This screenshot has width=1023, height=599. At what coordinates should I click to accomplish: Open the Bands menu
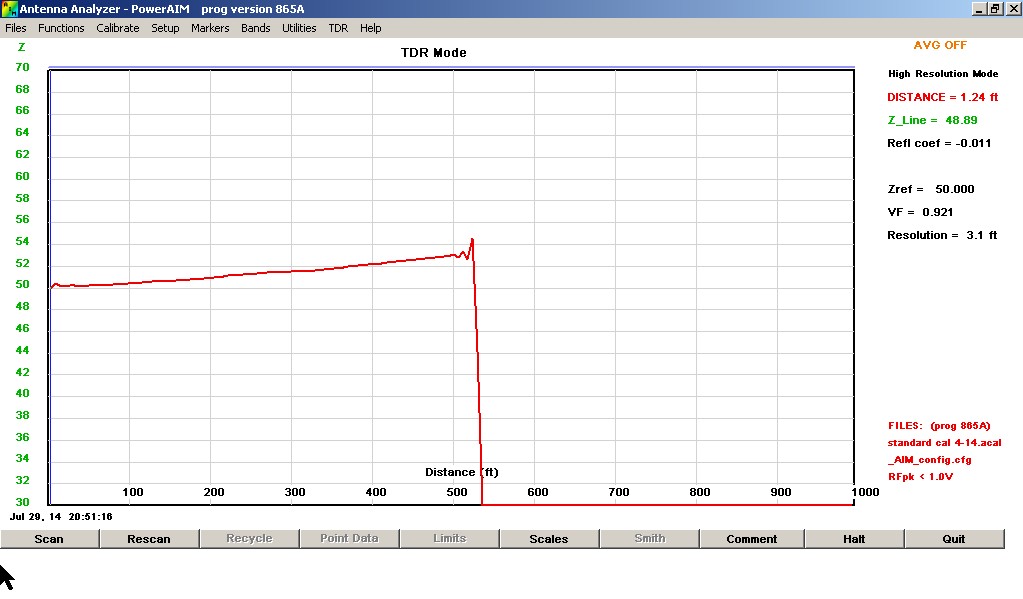pyautogui.click(x=255, y=28)
